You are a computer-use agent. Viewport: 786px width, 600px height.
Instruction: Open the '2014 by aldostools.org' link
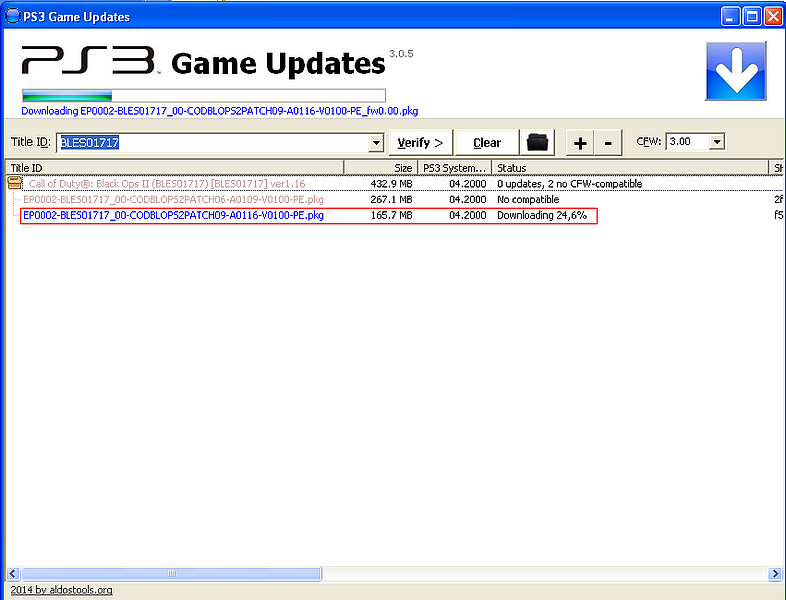pos(61,590)
